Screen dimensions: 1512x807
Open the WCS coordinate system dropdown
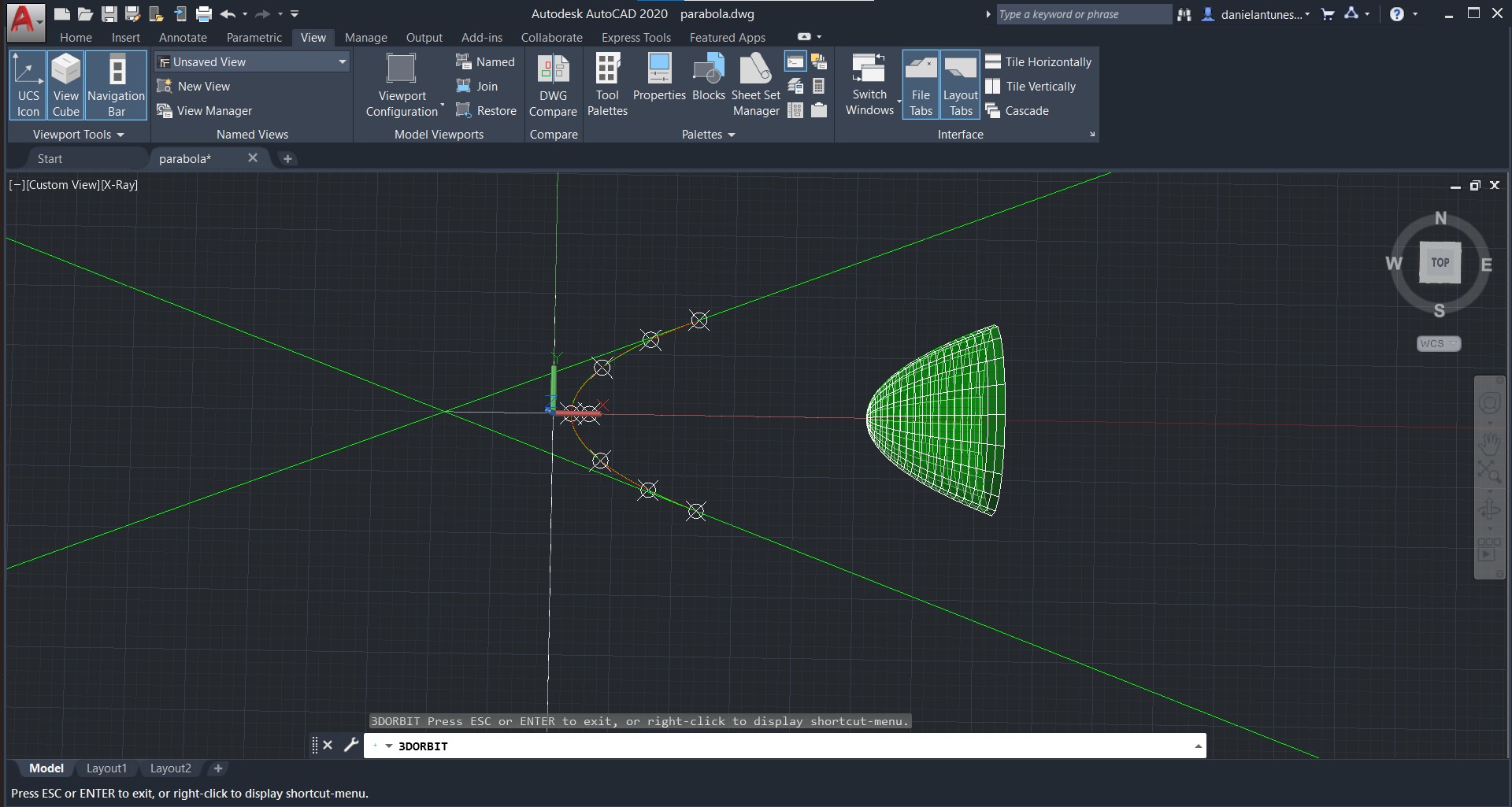tap(1439, 344)
